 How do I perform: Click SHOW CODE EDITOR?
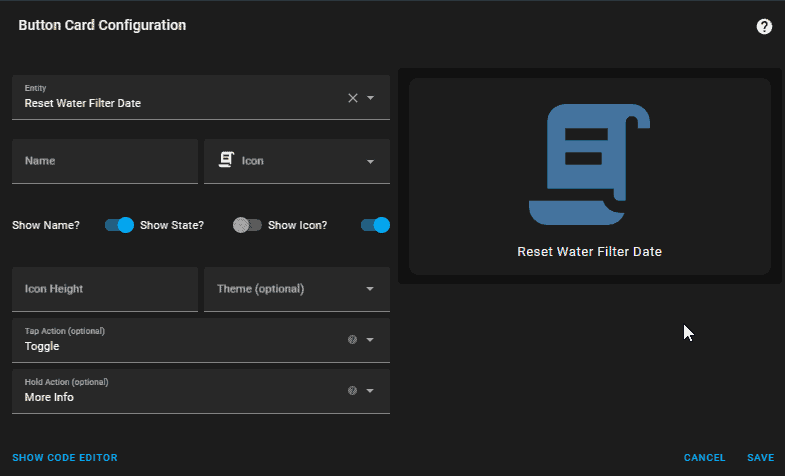click(x=65, y=457)
